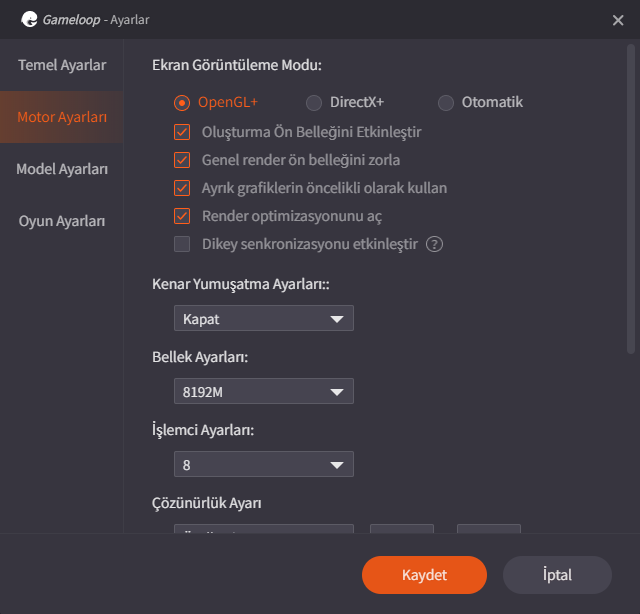Uncheck Genel render ön belleğini zorla
The height and width of the screenshot is (614, 640).
tap(182, 160)
